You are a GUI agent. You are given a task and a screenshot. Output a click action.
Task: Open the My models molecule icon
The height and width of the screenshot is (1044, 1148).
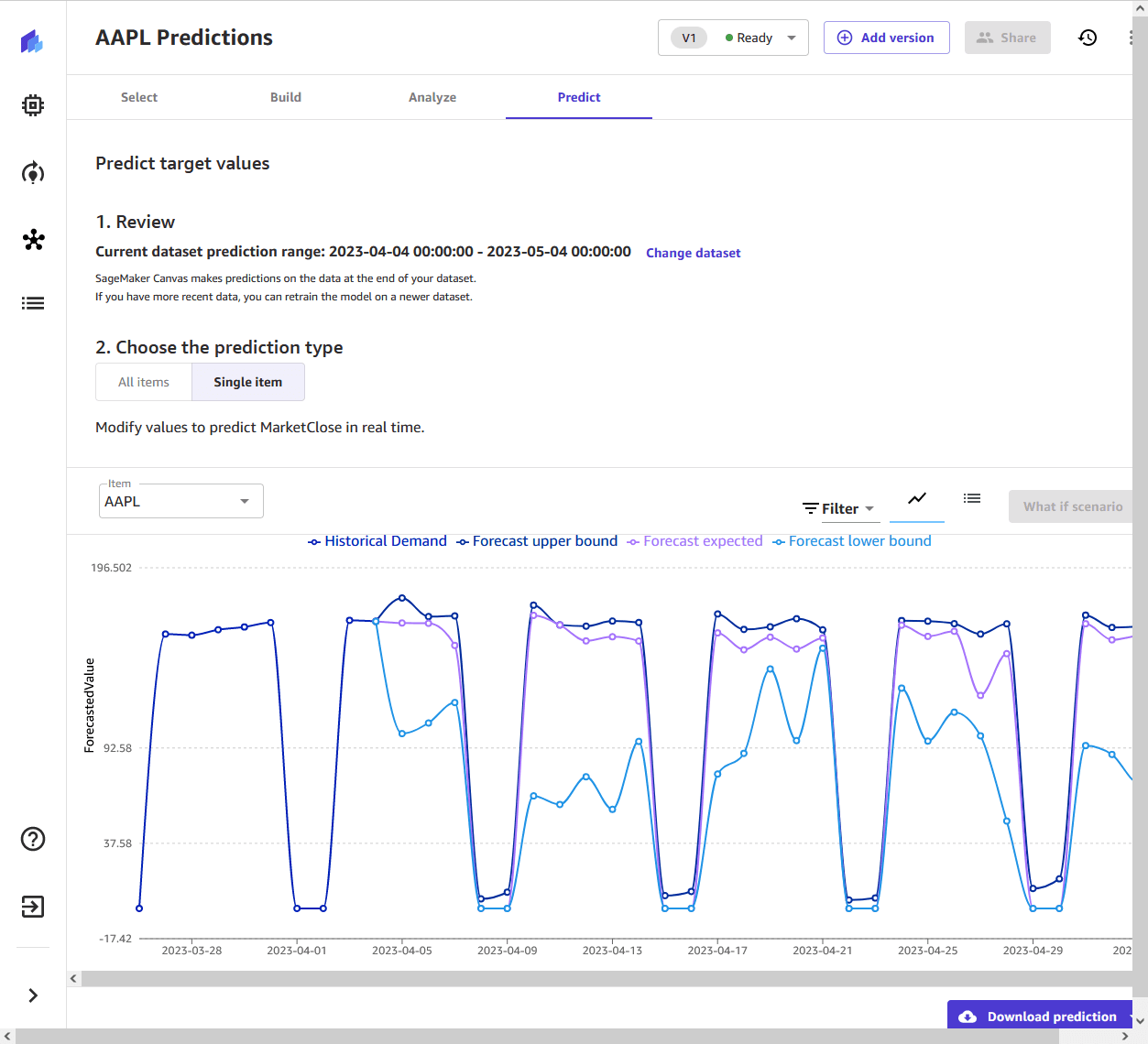point(33,240)
